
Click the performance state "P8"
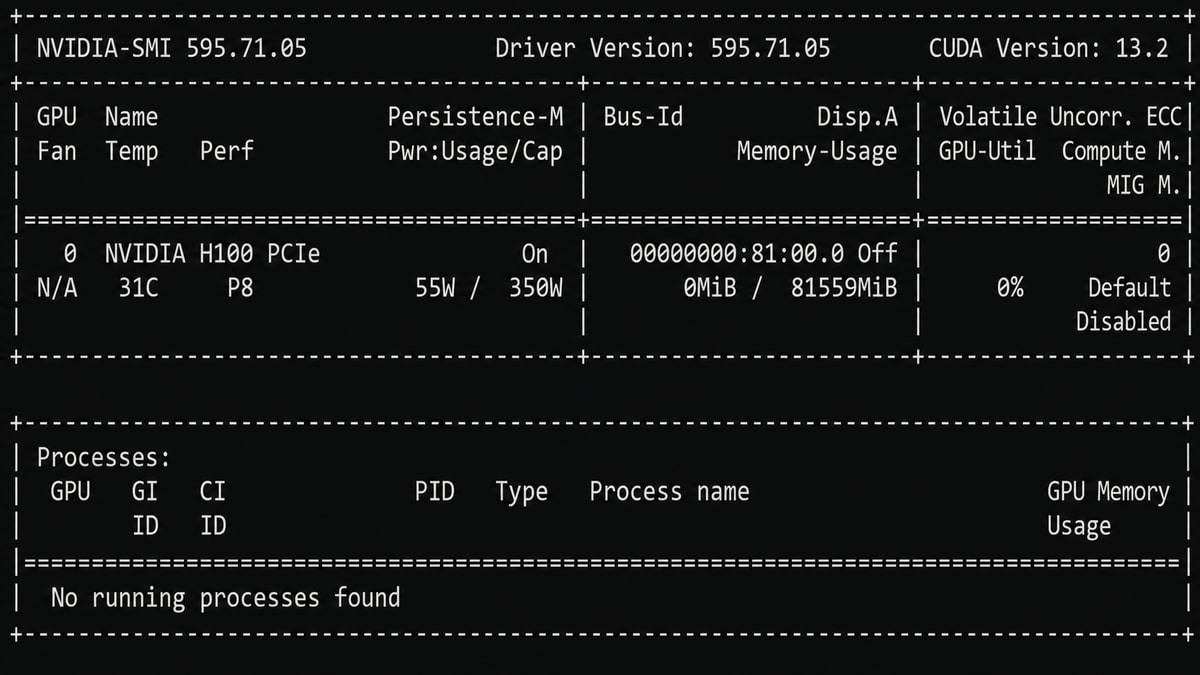pyautogui.click(x=240, y=288)
